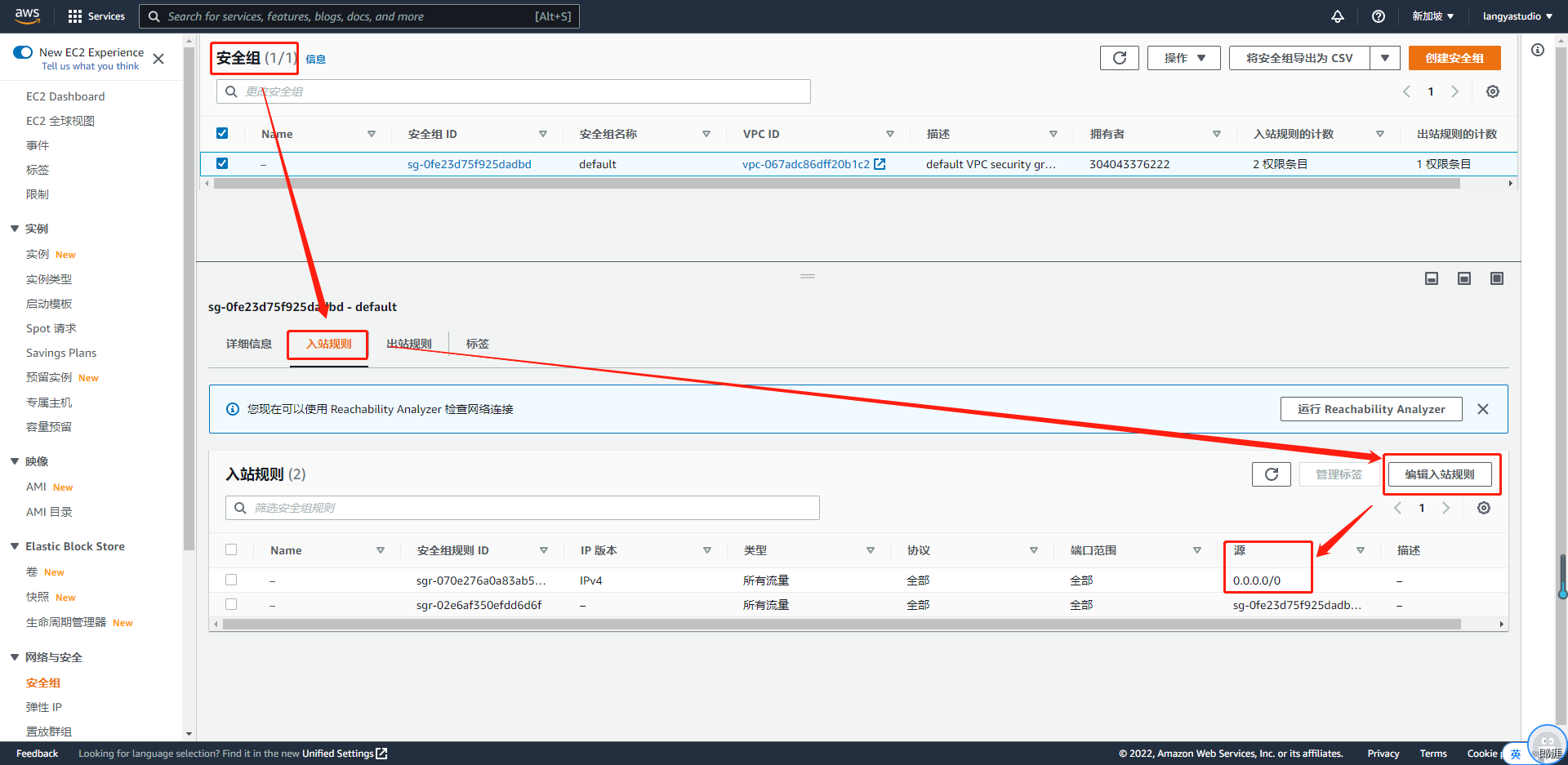This screenshot has width=1568, height=765.
Task: Refresh the security groups list
Action: (x=1120, y=58)
